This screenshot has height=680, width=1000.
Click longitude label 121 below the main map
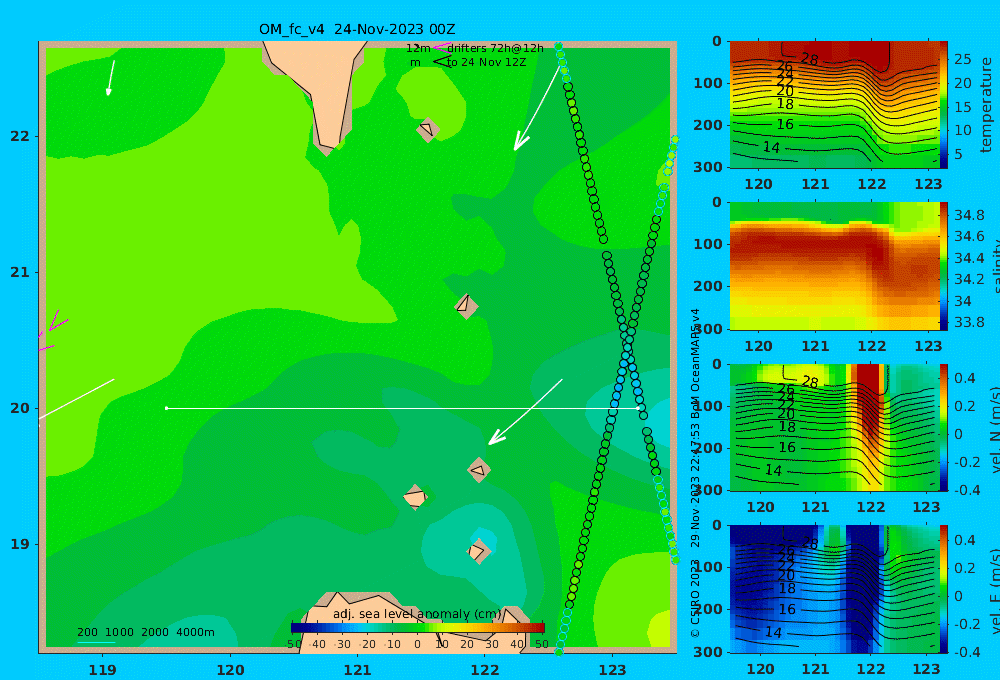(357, 670)
